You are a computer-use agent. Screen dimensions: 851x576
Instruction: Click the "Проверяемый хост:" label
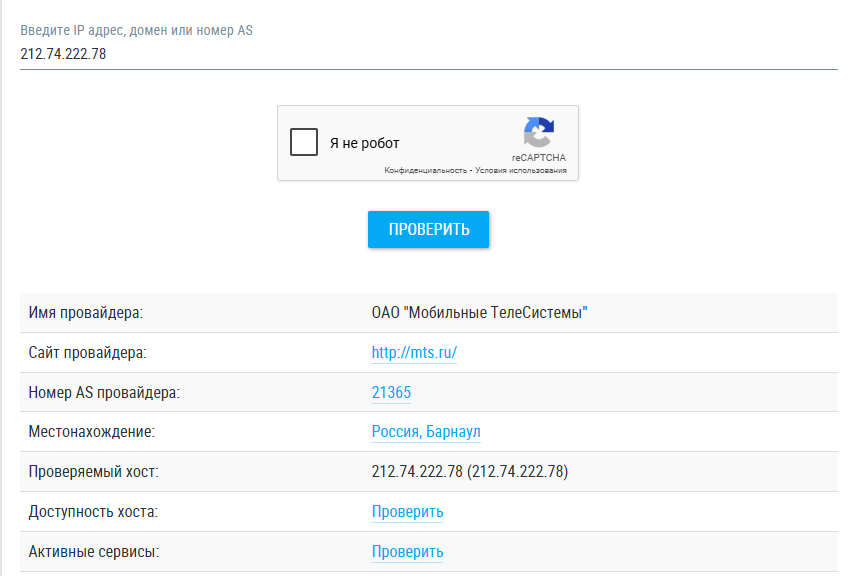click(93, 471)
